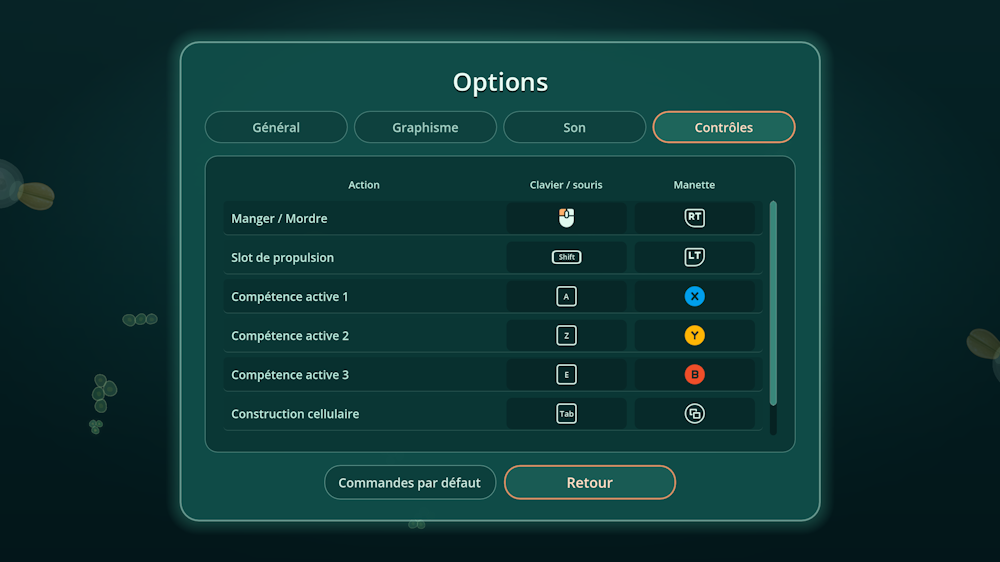Select the red B button binding
Viewport: 1000px width, 562px height.
pyautogui.click(x=695, y=374)
